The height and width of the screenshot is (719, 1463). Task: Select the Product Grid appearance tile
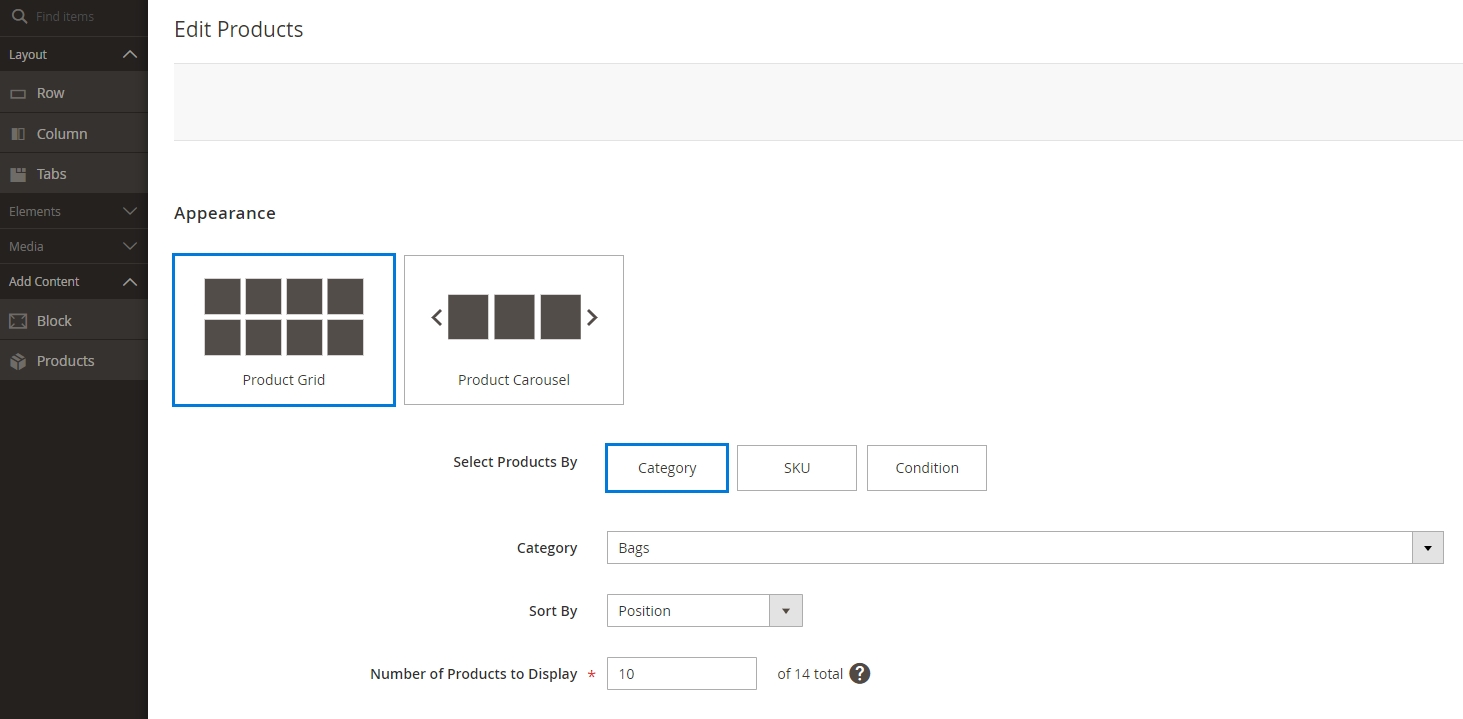point(283,330)
